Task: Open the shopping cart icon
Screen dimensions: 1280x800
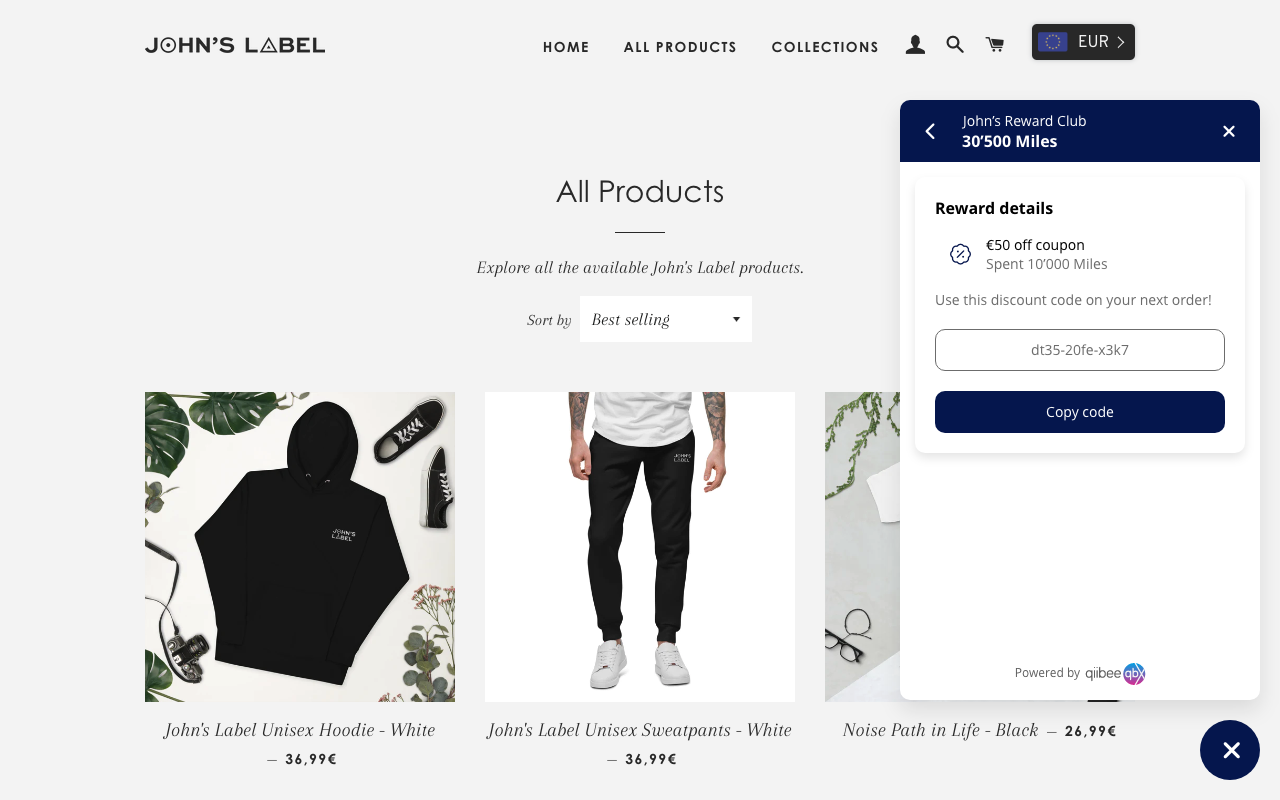Action: pyautogui.click(x=995, y=45)
